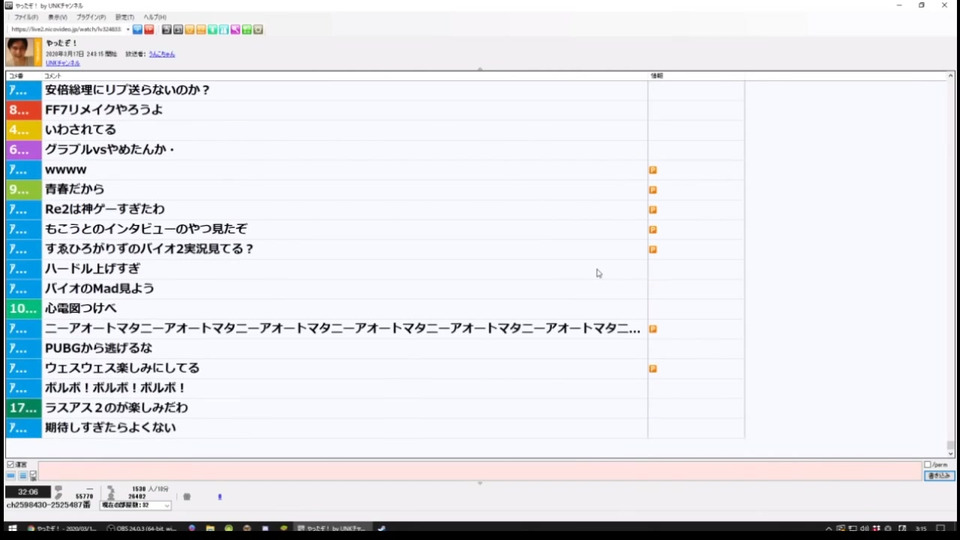Click the orange badge on 青春だから row
Image resolution: width=960 pixels, height=540 pixels.
653,190
